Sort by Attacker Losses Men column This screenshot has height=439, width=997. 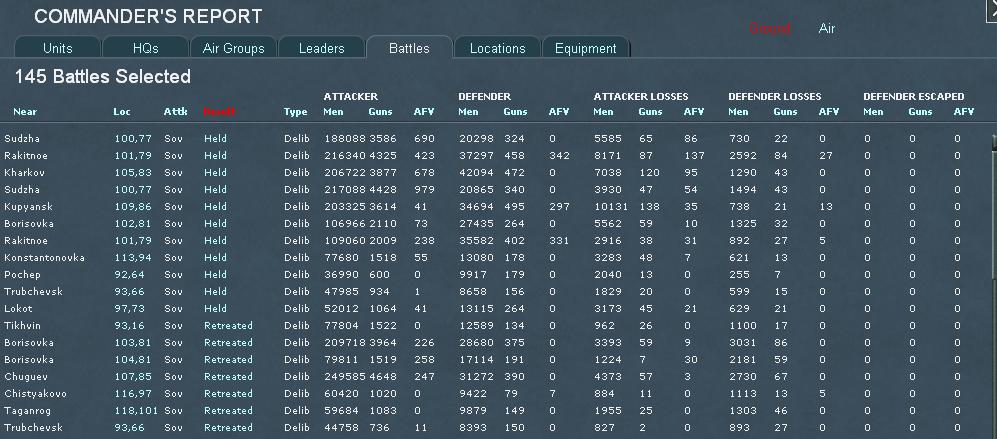pos(603,112)
